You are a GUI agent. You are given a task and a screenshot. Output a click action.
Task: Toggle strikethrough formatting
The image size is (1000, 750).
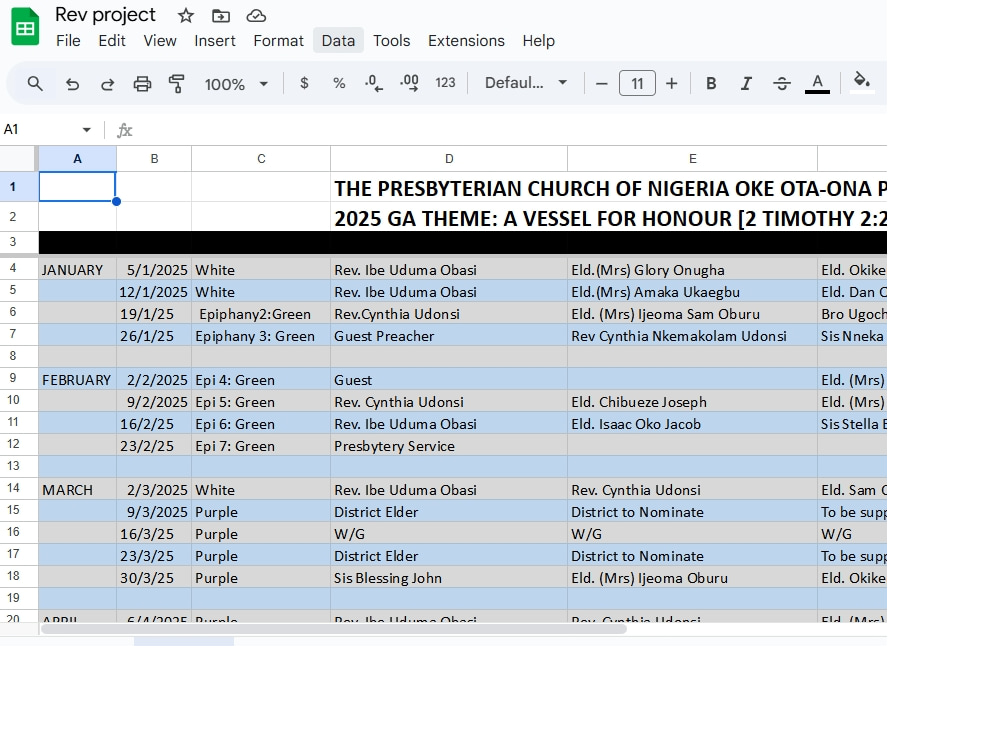coord(782,84)
